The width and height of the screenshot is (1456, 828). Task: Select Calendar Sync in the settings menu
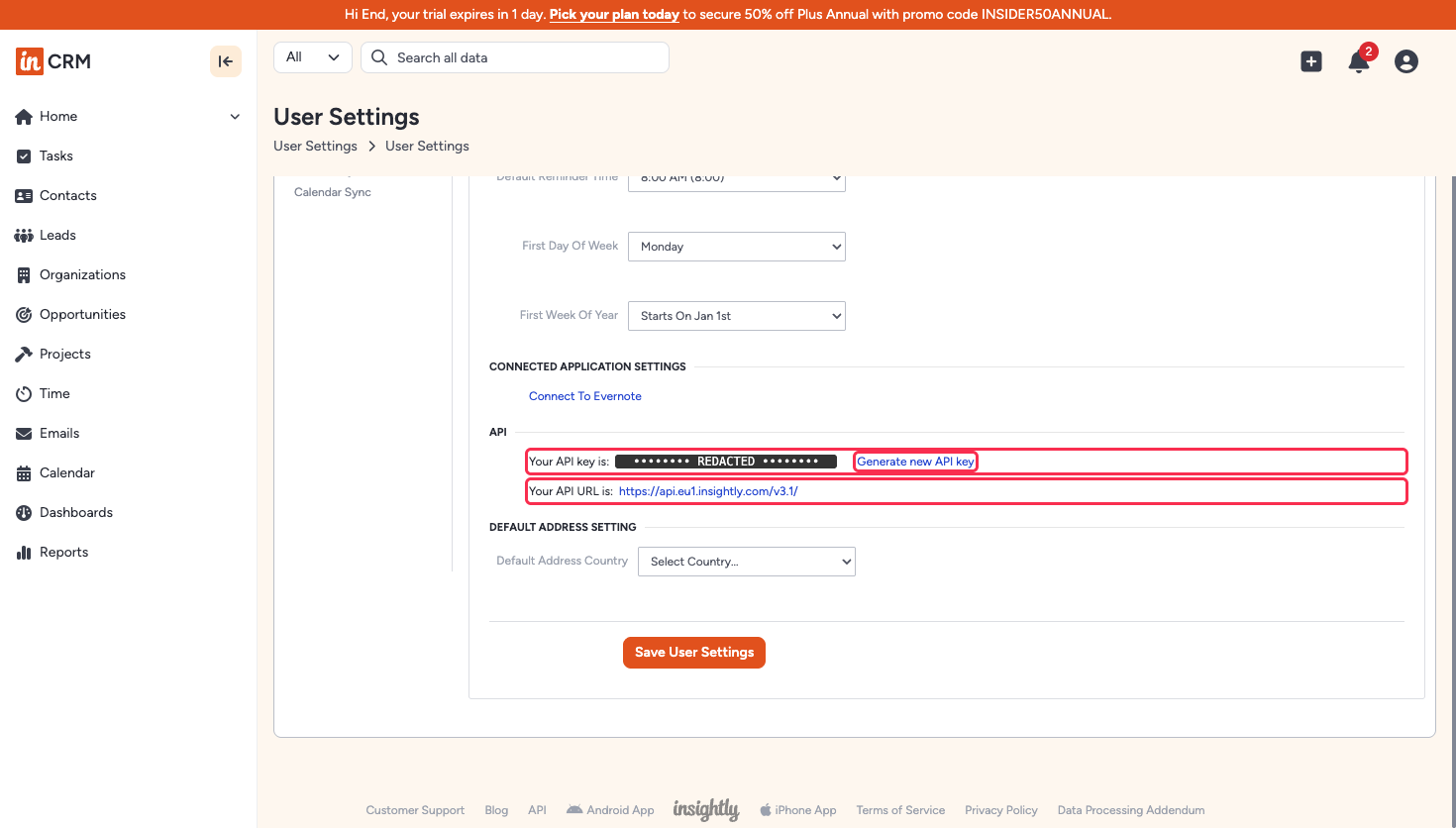tap(333, 192)
